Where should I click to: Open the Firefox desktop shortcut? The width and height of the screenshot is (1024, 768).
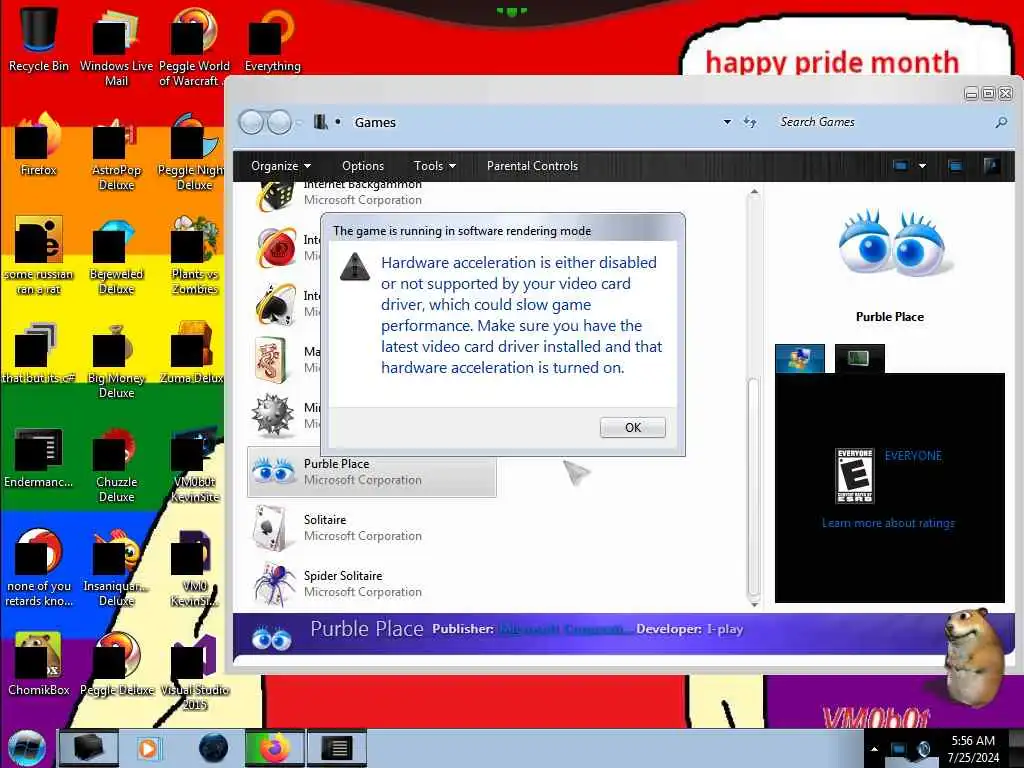coord(39,144)
